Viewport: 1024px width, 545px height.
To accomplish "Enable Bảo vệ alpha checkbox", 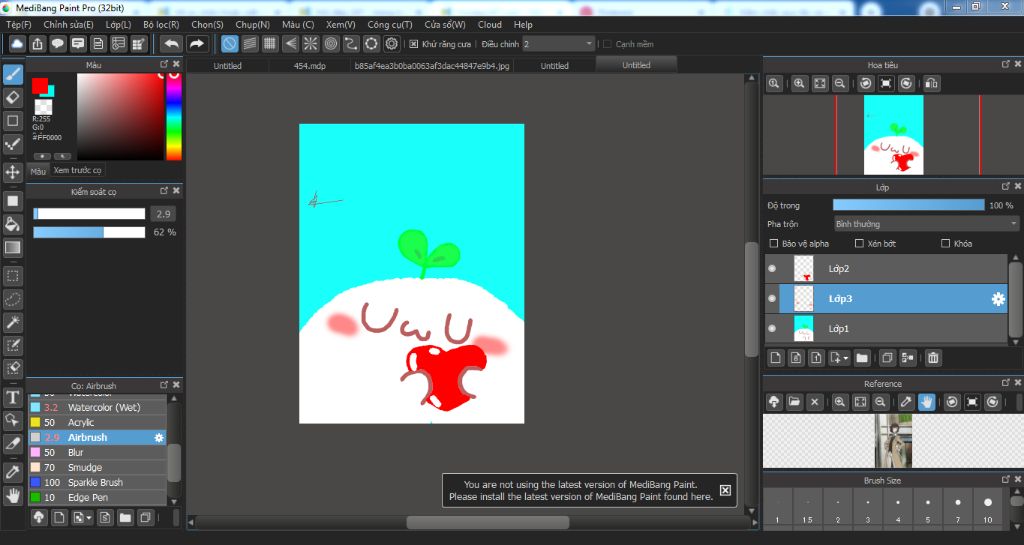I will tap(774, 243).
